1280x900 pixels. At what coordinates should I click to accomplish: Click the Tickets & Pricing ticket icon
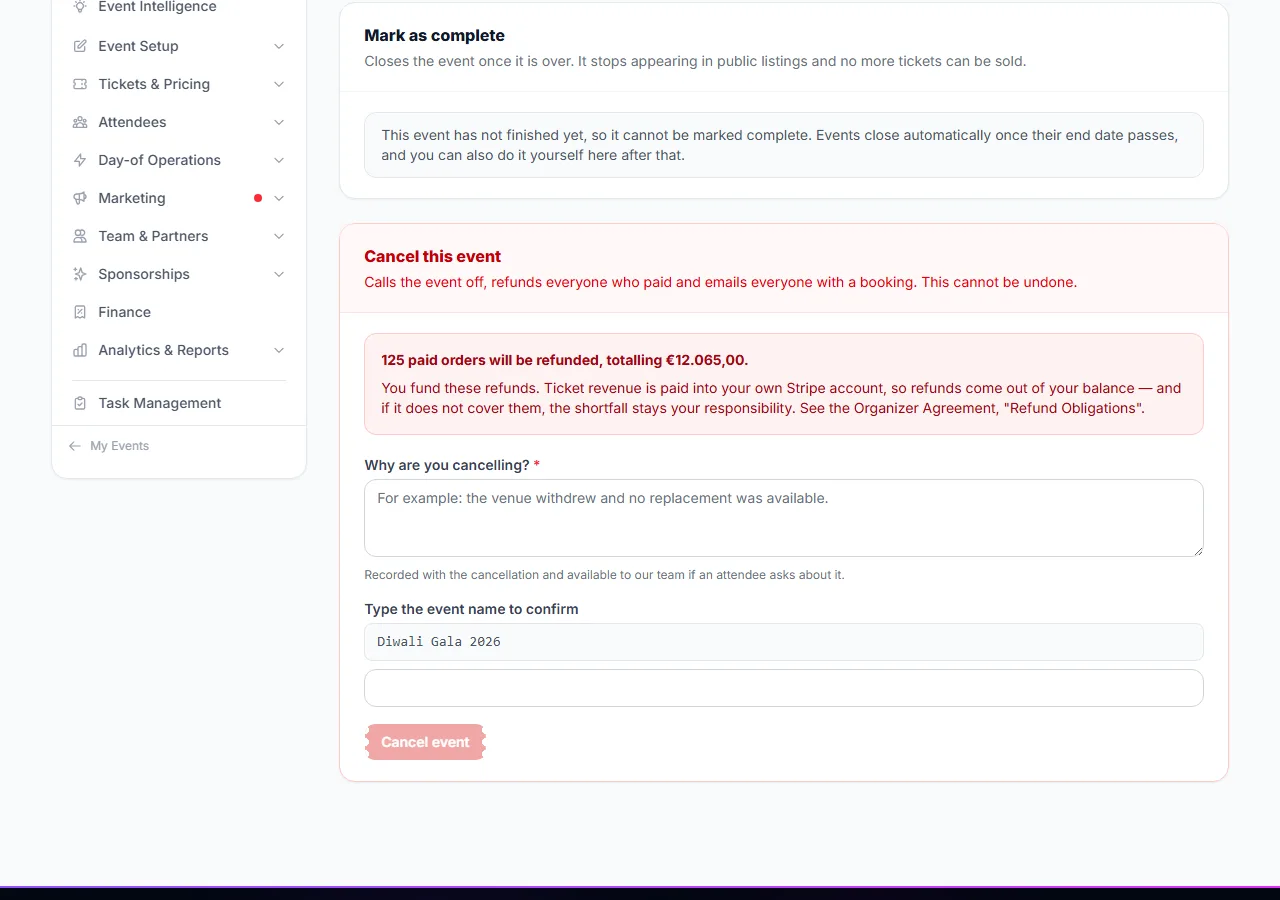tap(80, 84)
